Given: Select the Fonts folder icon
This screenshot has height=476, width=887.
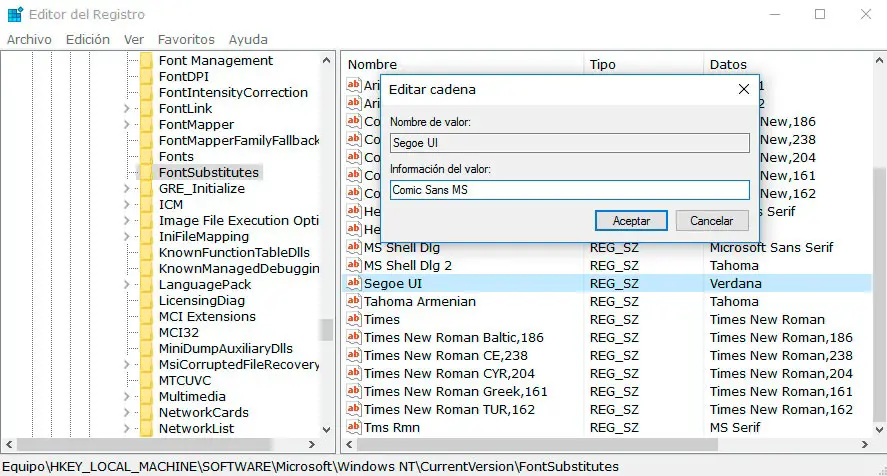Looking at the screenshot, I should (146, 156).
